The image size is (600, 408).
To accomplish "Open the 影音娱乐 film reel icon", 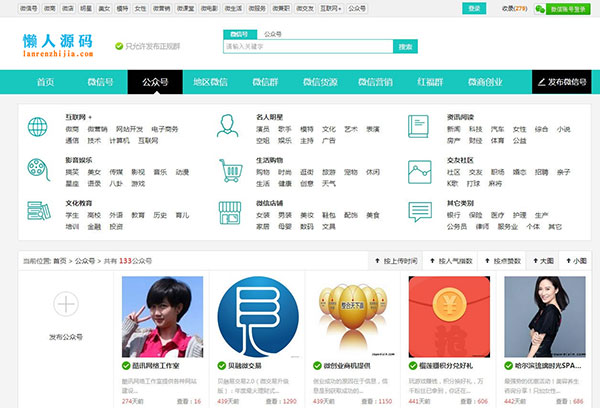I will (x=39, y=170).
